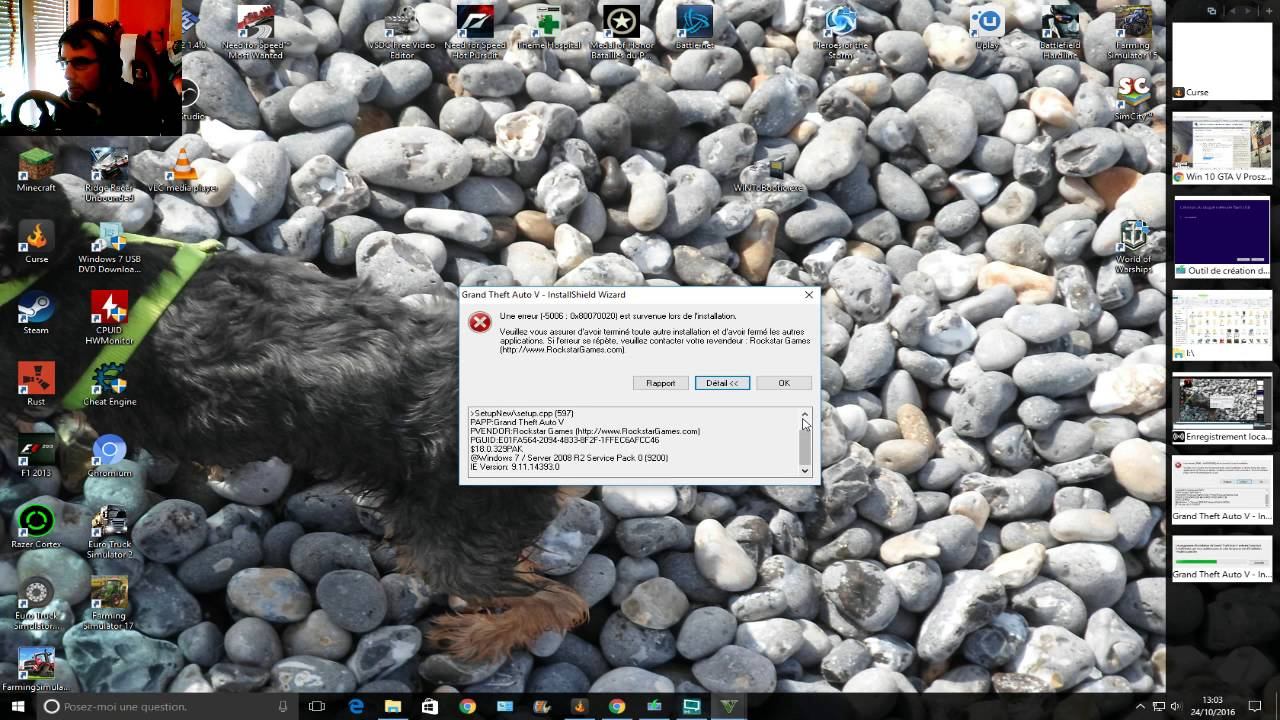1280x720 pixels.
Task: Open Cheat Engine desktop shortcut
Action: (x=109, y=385)
